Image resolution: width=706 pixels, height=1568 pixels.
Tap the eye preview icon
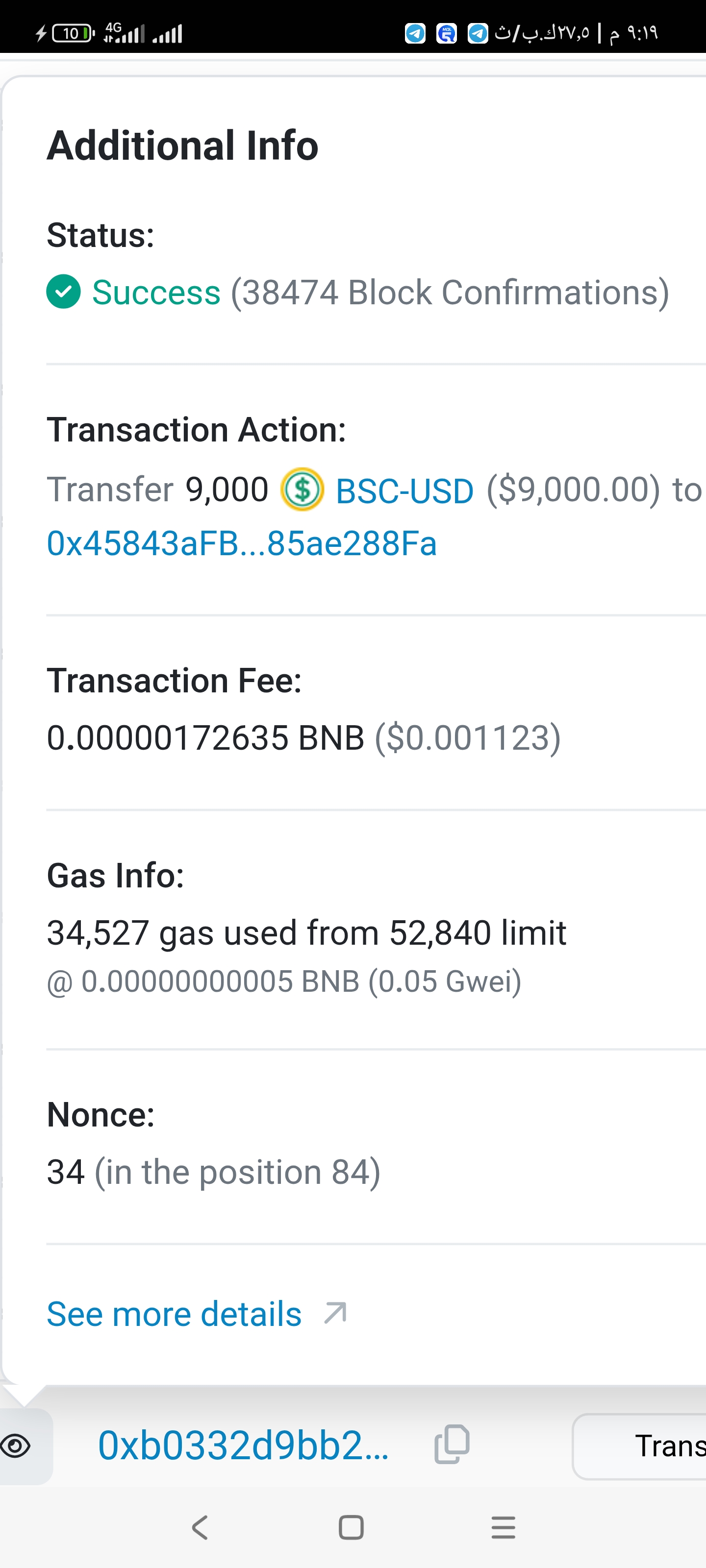(17, 1445)
